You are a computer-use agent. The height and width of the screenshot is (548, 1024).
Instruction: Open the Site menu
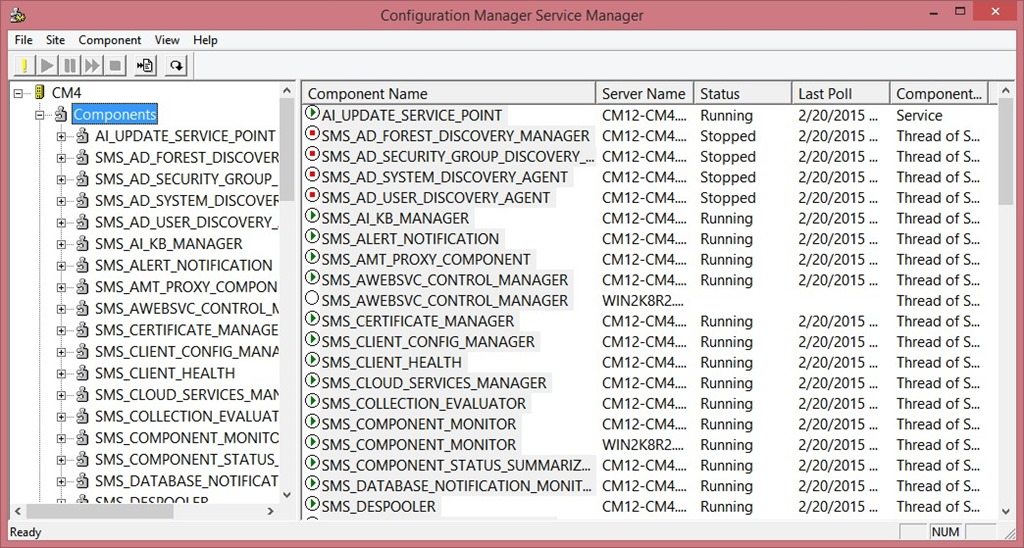pos(56,40)
